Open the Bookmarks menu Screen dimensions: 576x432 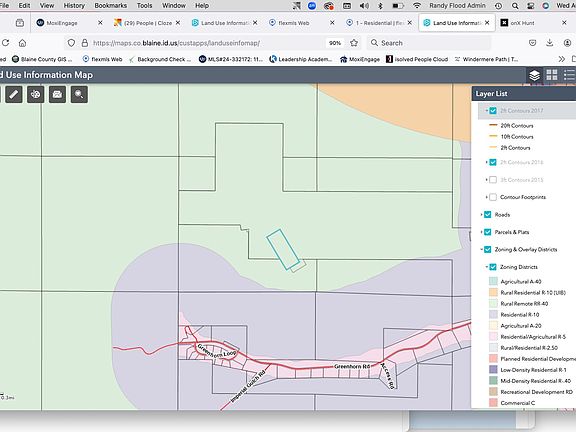[x=111, y=6]
